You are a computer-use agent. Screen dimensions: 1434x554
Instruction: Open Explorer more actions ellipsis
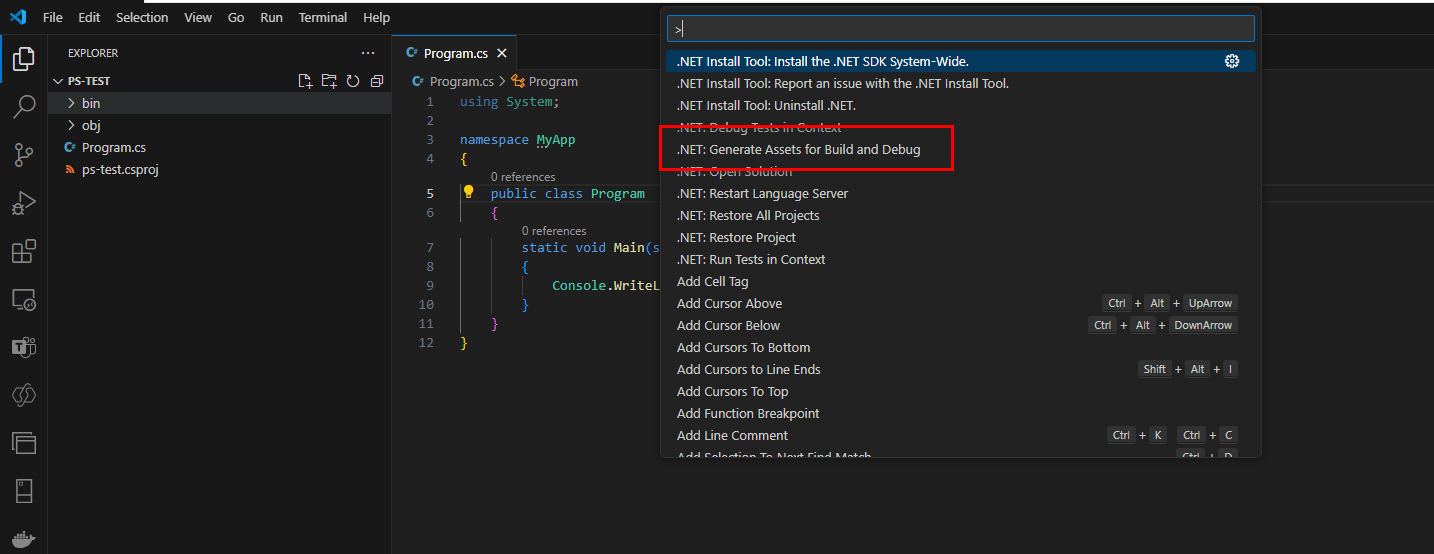368,53
